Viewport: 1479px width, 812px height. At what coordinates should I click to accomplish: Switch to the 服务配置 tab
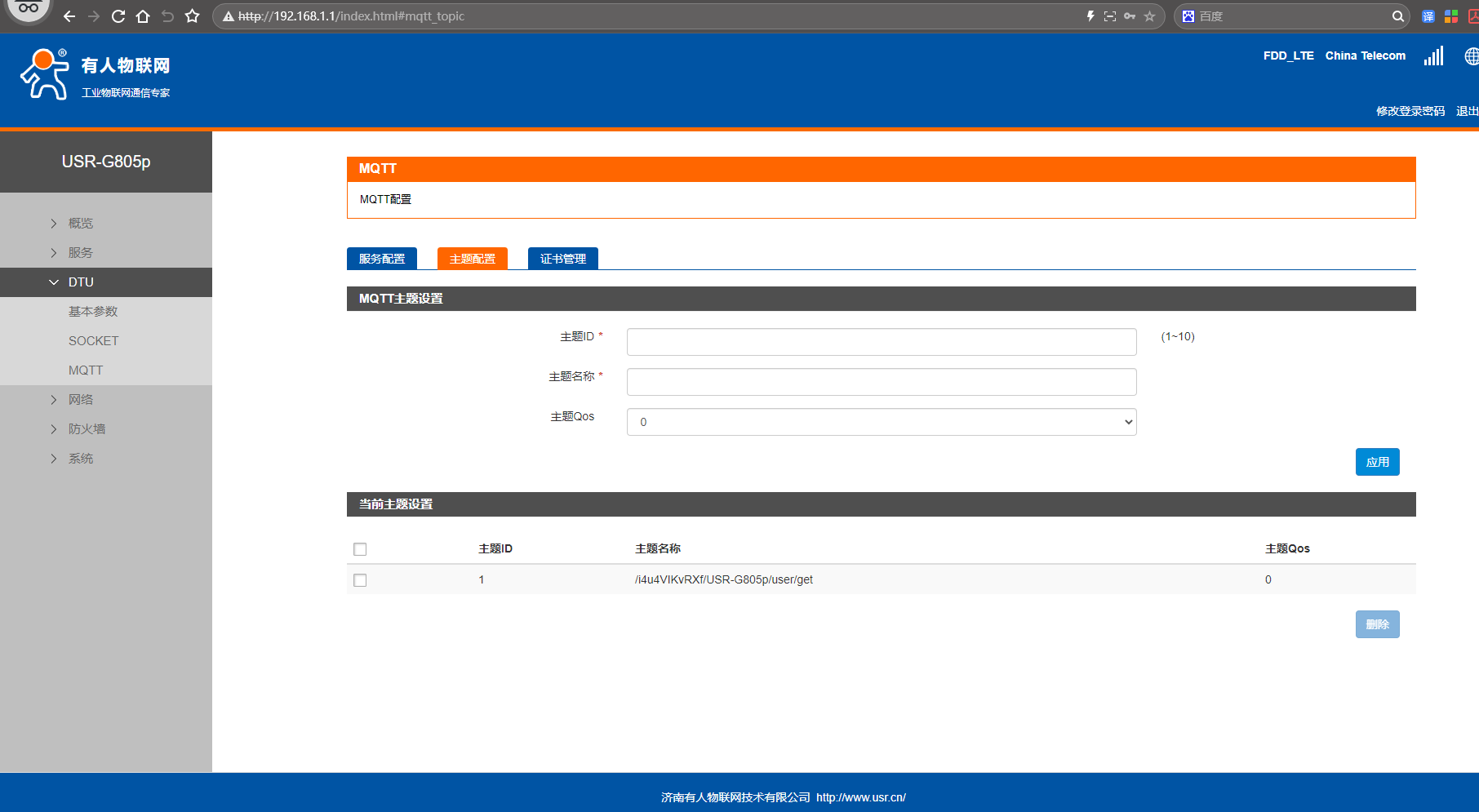click(382, 259)
